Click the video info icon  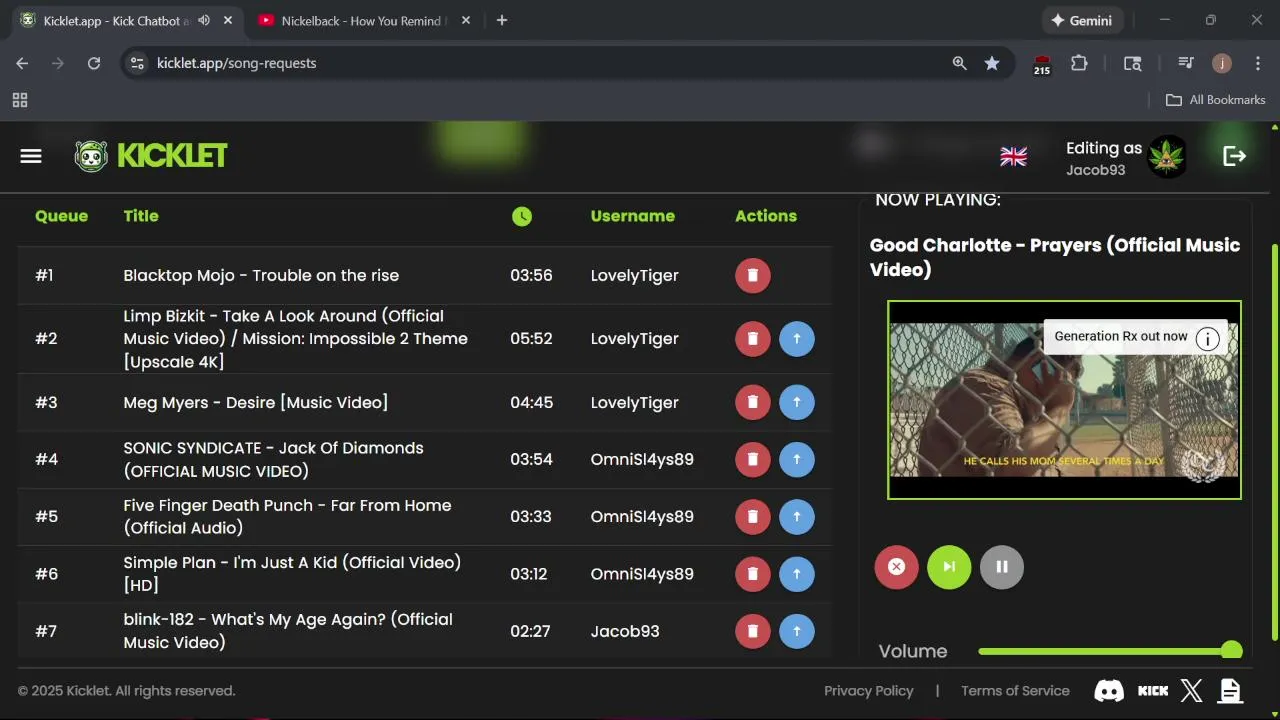[1208, 338]
